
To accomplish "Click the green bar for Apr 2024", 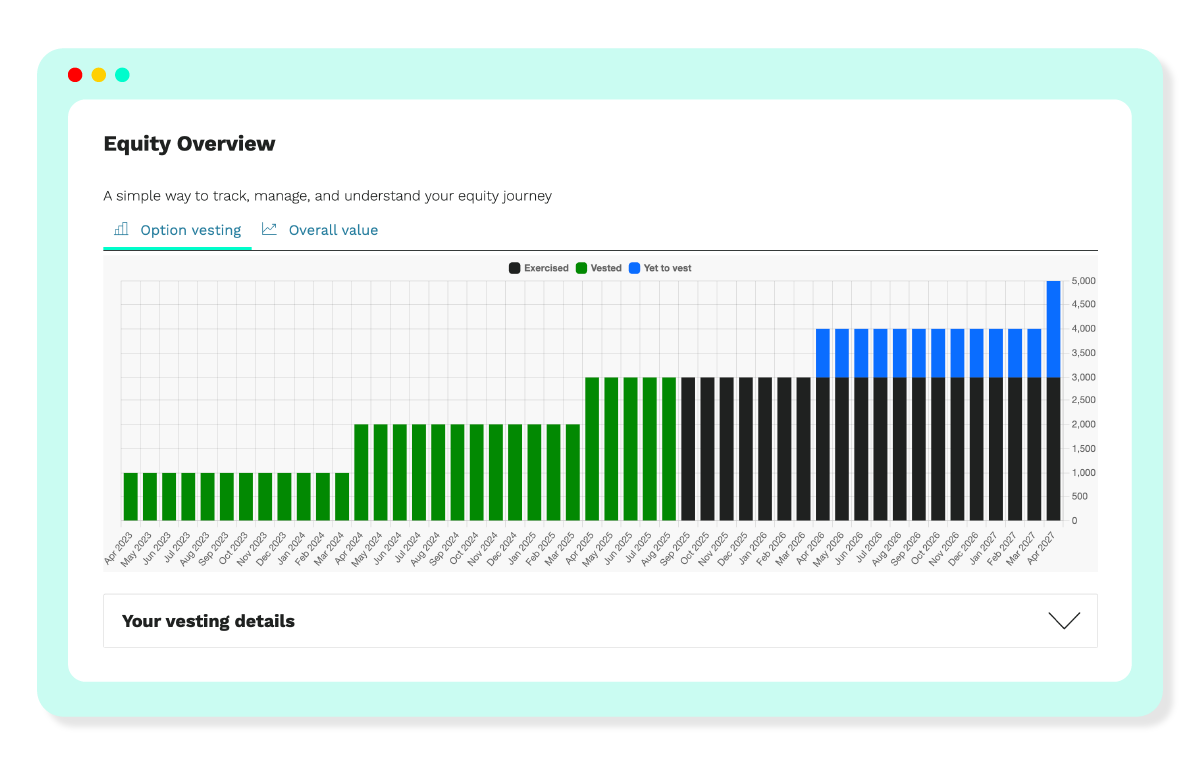I will [361, 472].
